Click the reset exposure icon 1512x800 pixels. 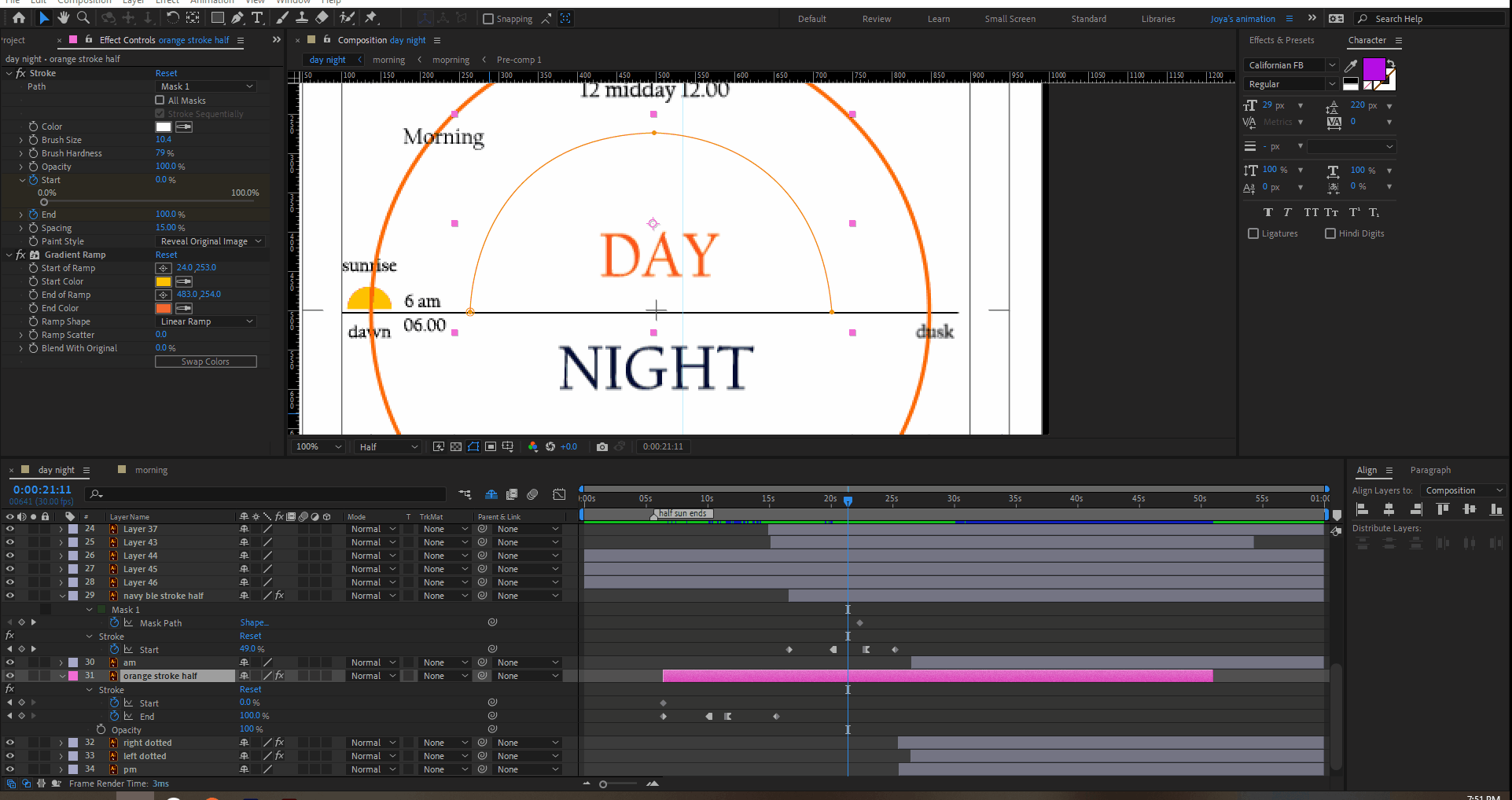(550, 446)
